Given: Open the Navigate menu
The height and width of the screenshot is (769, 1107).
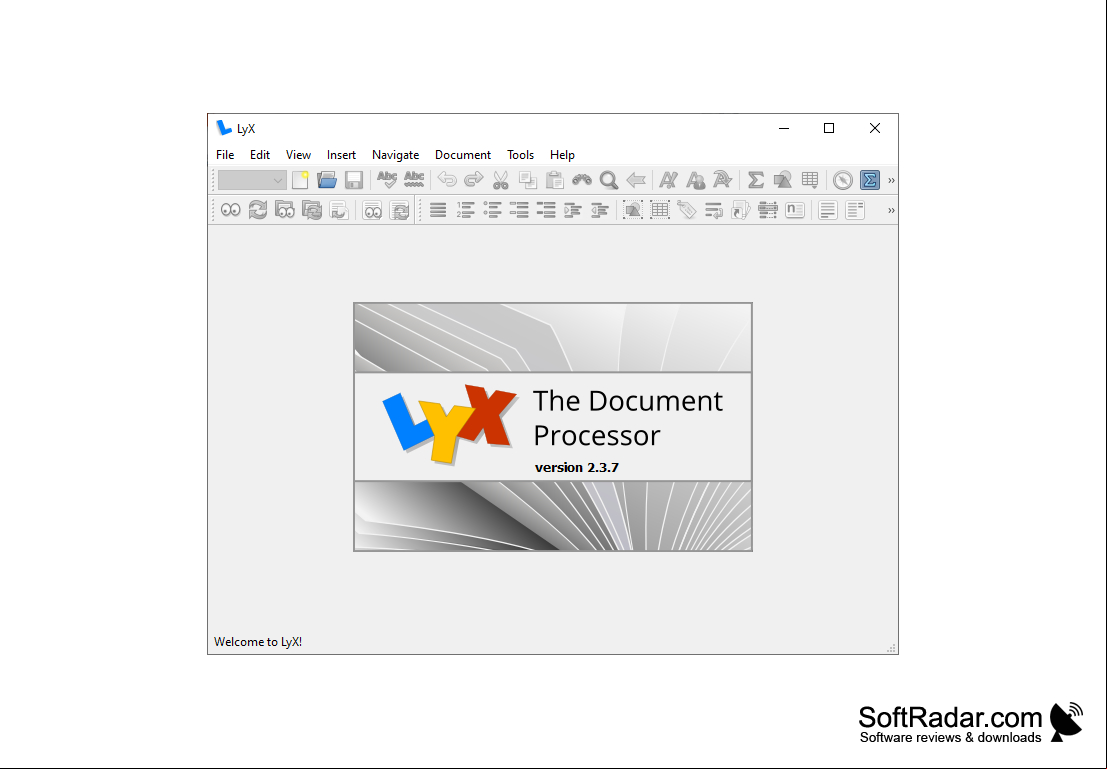Looking at the screenshot, I should [395, 155].
